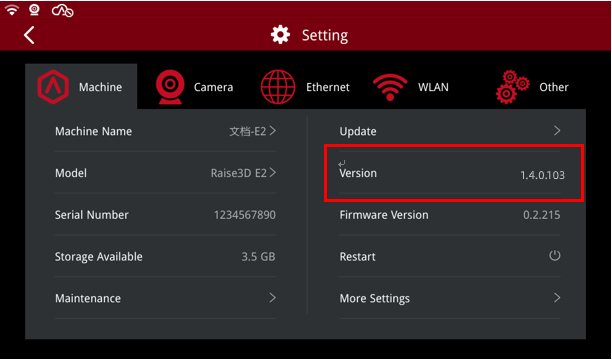Select the Machine Name label
Viewport: 612px width, 360px height.
(93, 131)
